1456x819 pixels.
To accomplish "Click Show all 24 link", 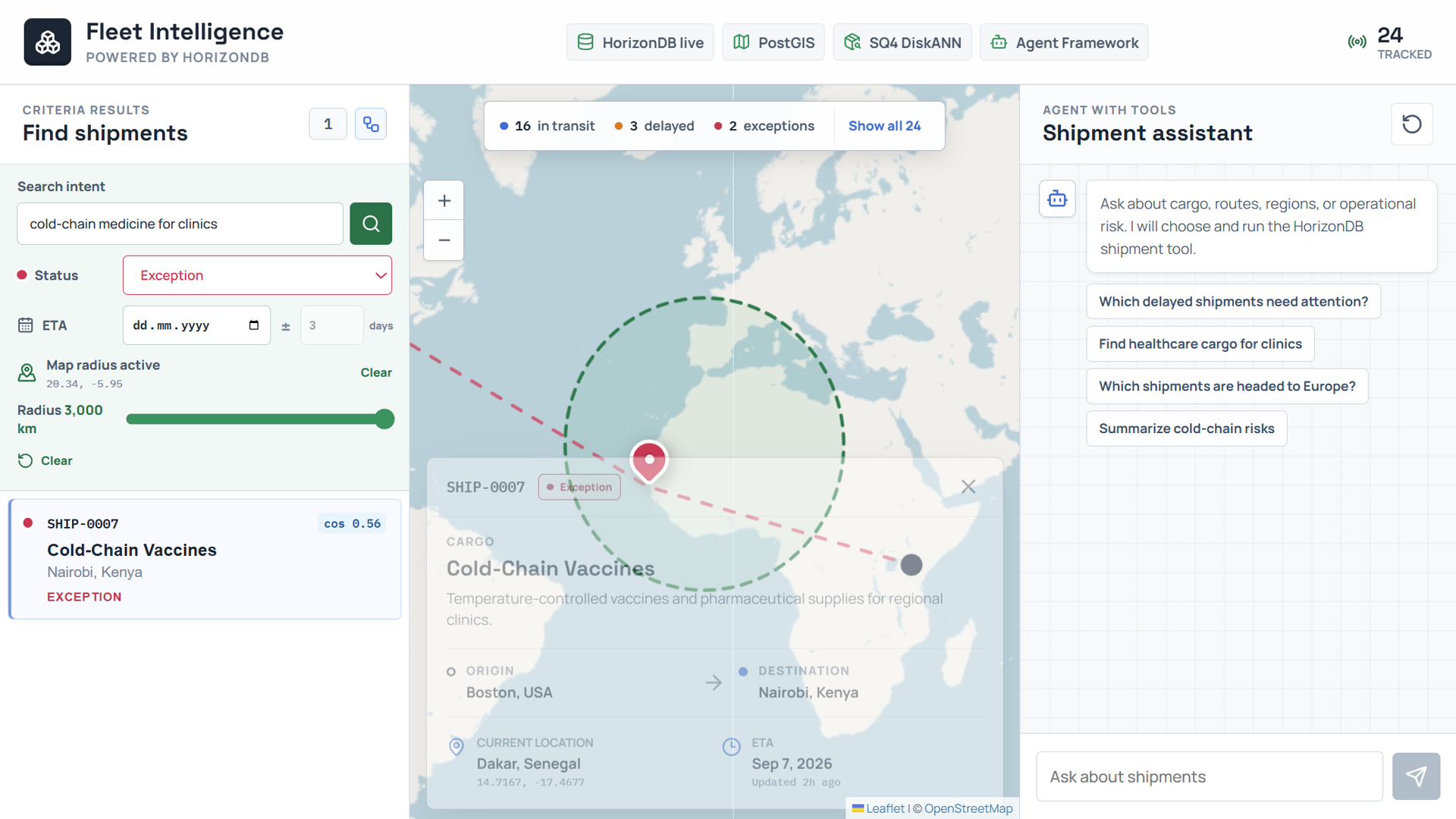I will tap(884, 126).
